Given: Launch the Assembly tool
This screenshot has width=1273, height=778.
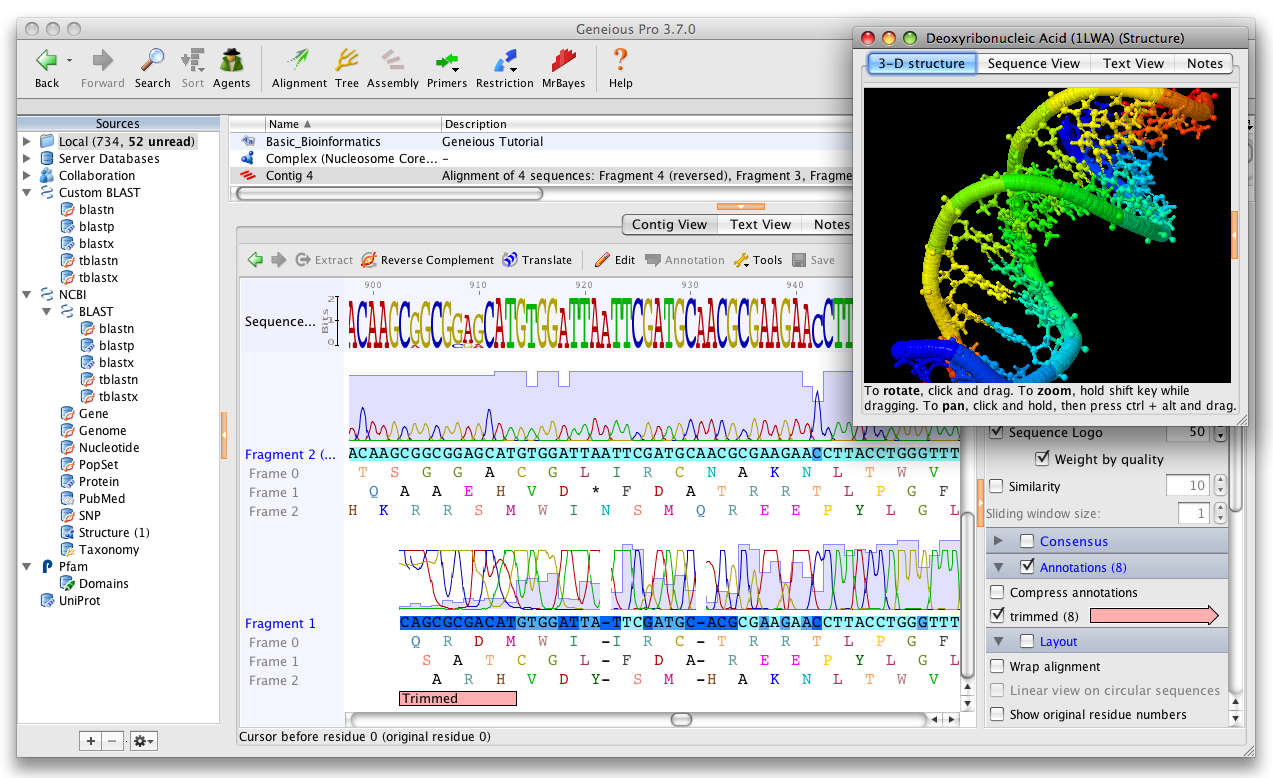Looking at the screenshot, I should pos(392,67).
